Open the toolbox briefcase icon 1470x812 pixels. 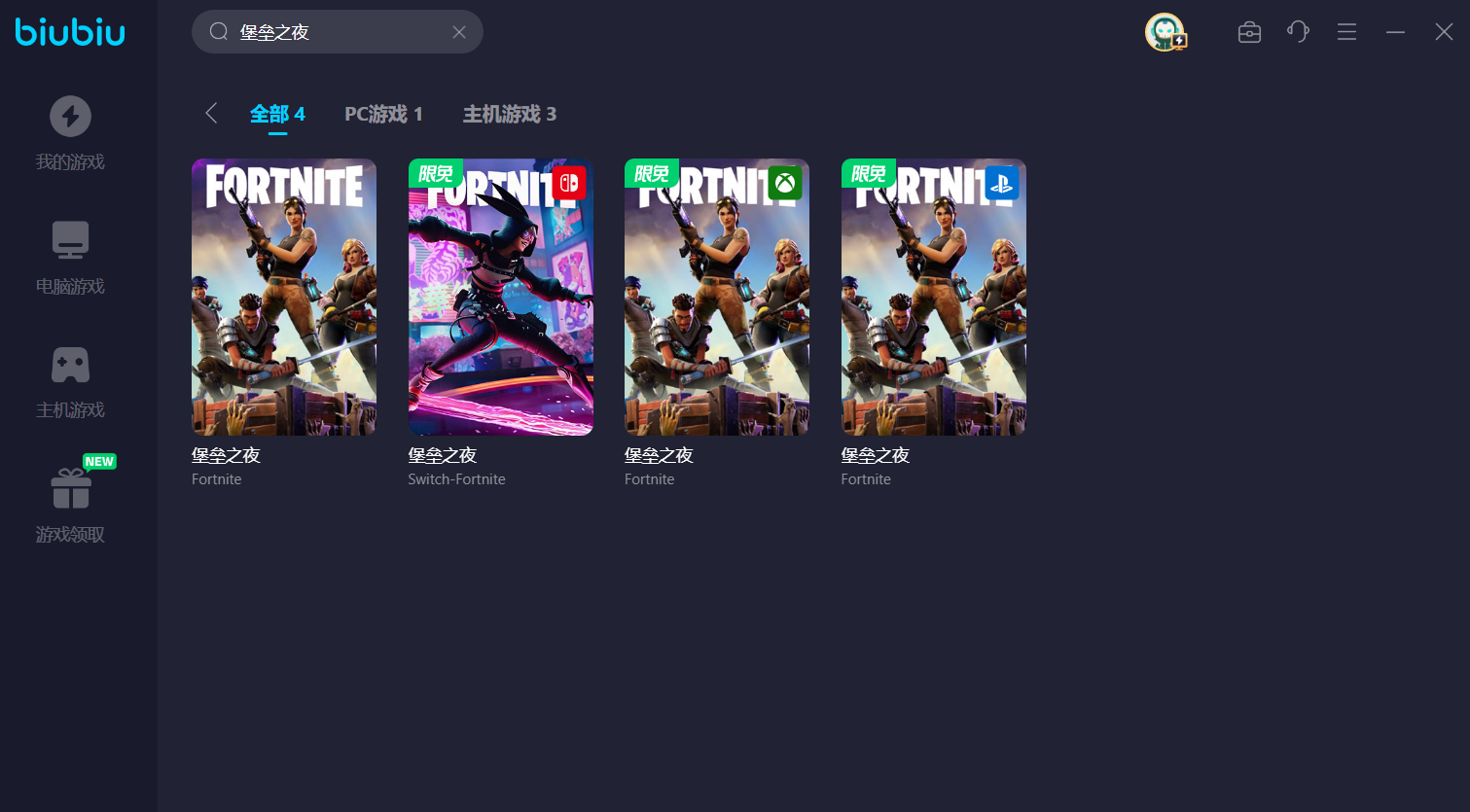[1249, 32]
